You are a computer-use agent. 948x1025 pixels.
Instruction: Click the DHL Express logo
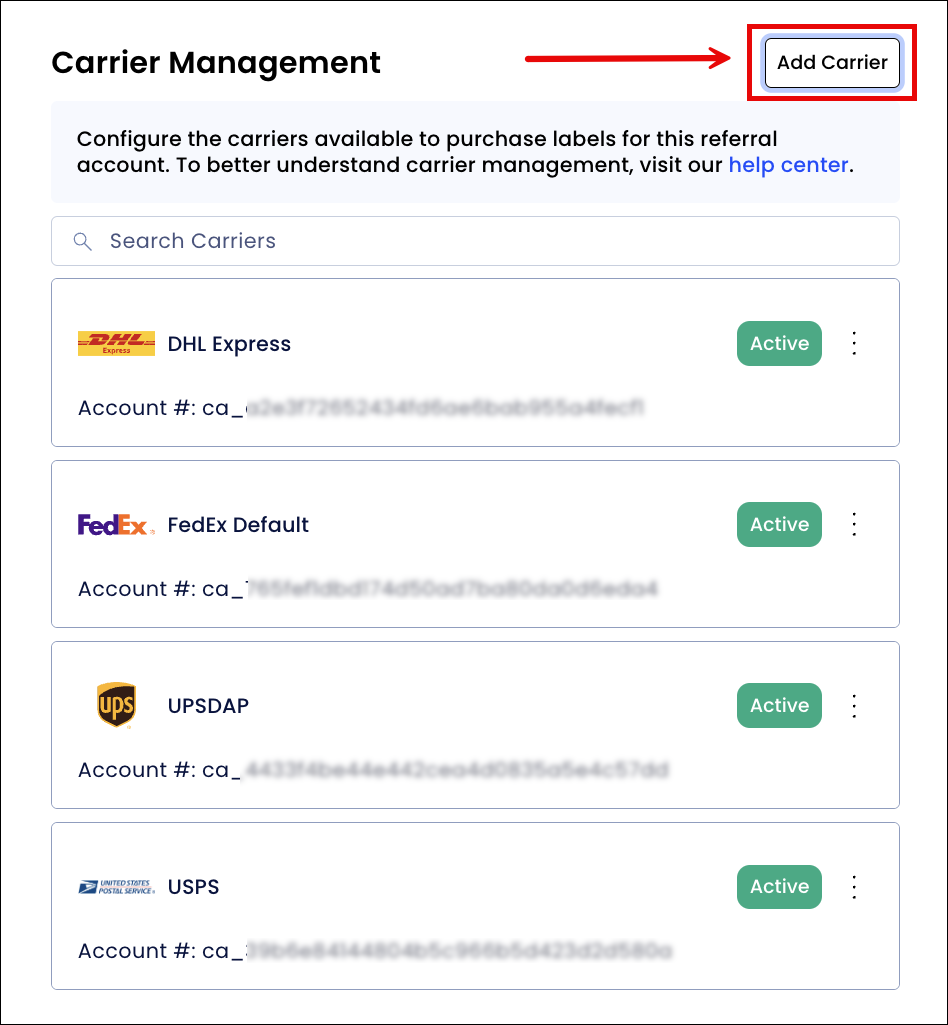116,344
